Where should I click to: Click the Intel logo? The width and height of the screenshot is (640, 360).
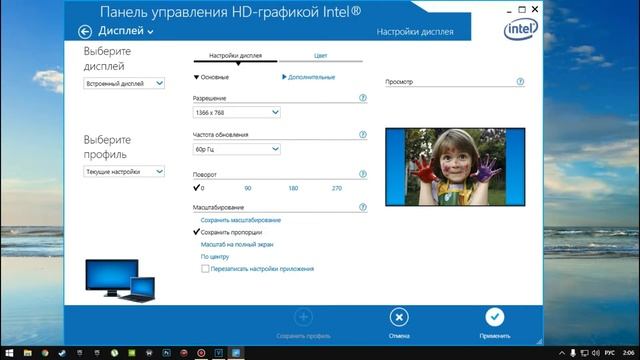click(x=520, y=29)
